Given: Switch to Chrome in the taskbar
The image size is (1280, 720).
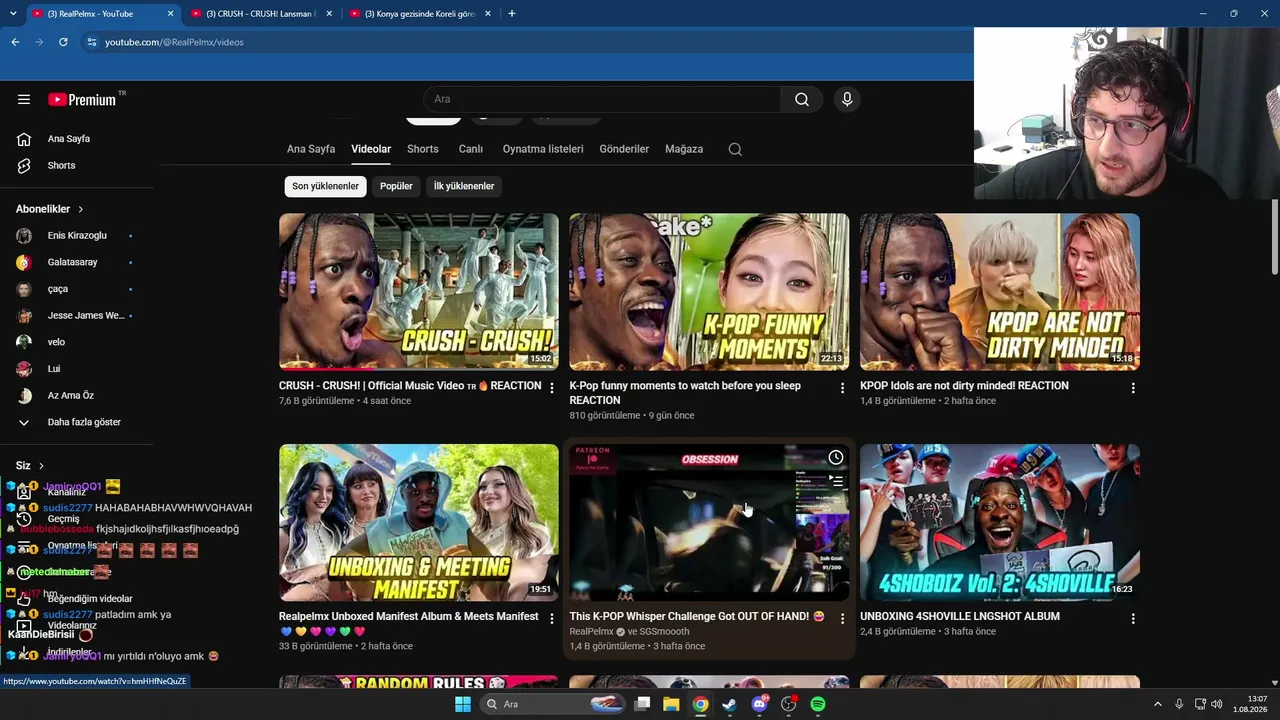Looking at the screenshot, I should click(700, 704).
